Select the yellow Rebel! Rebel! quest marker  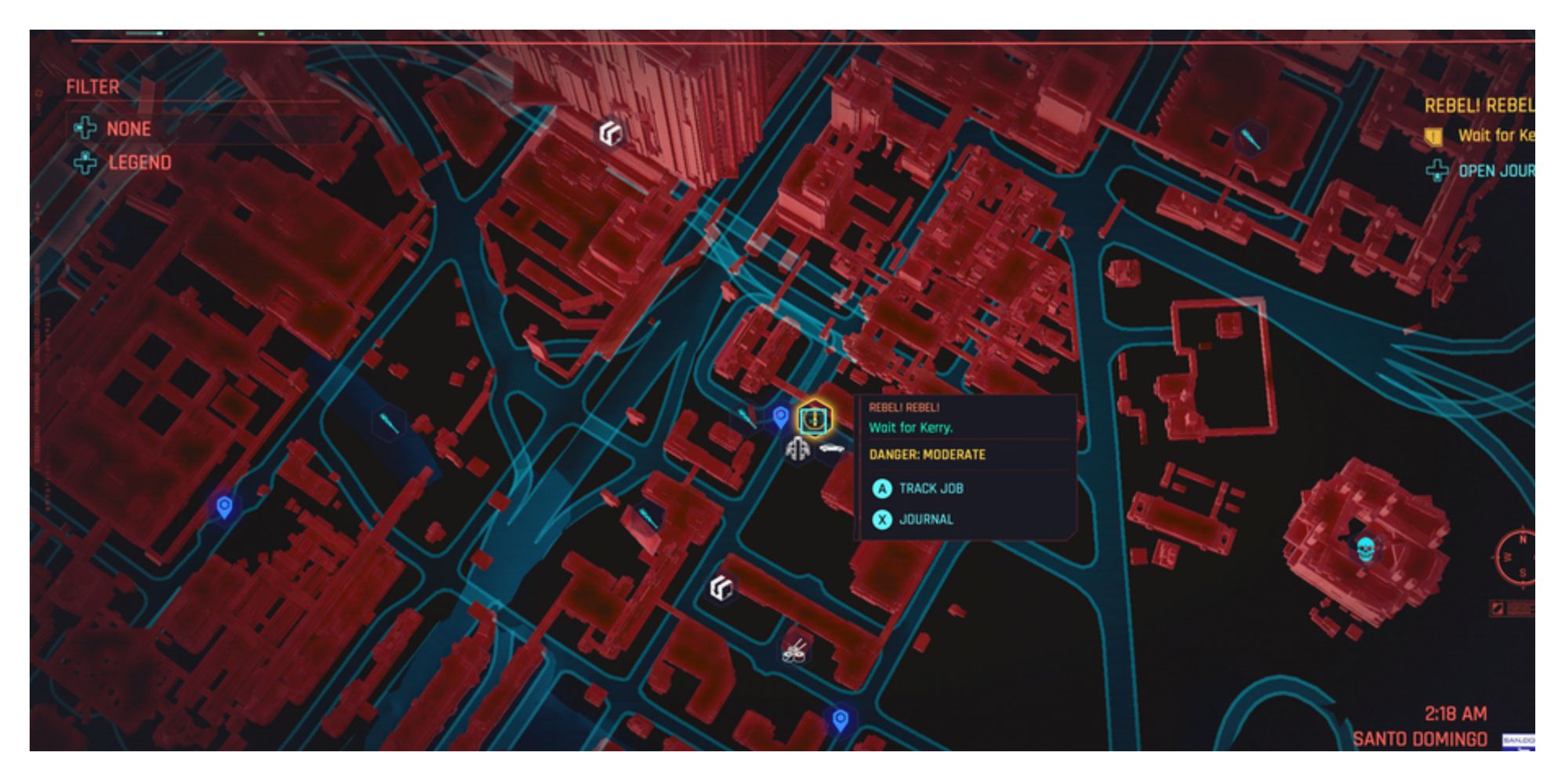pyautogui.click(x=815, y=419)
